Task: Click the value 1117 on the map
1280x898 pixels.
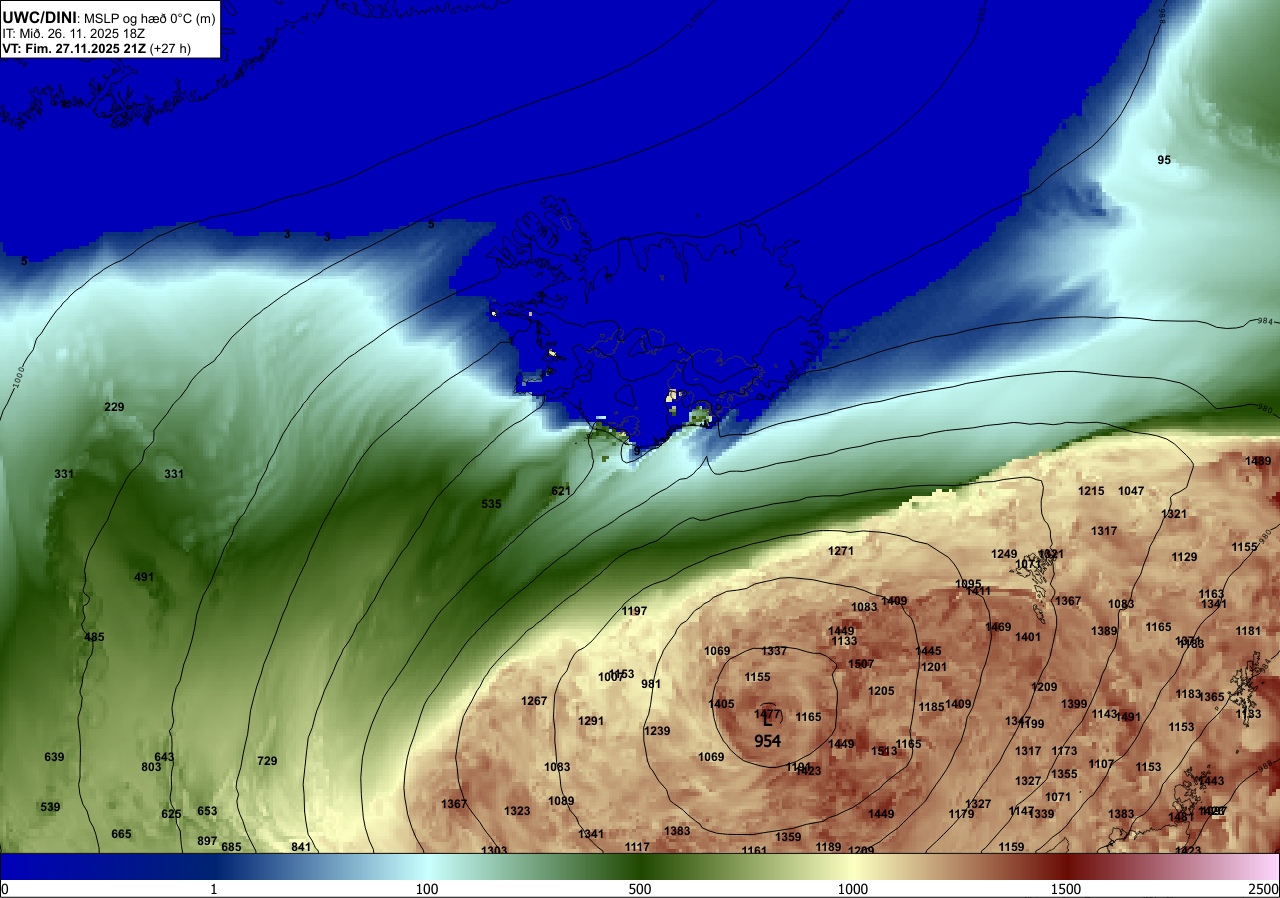Action: [637, 847]
